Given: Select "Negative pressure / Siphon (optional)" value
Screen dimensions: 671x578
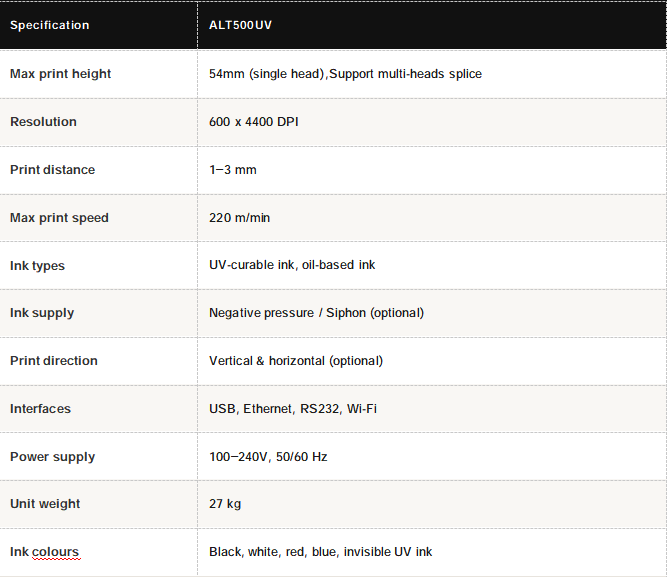Looking at the screenshot, I should (x=316, y=313).
